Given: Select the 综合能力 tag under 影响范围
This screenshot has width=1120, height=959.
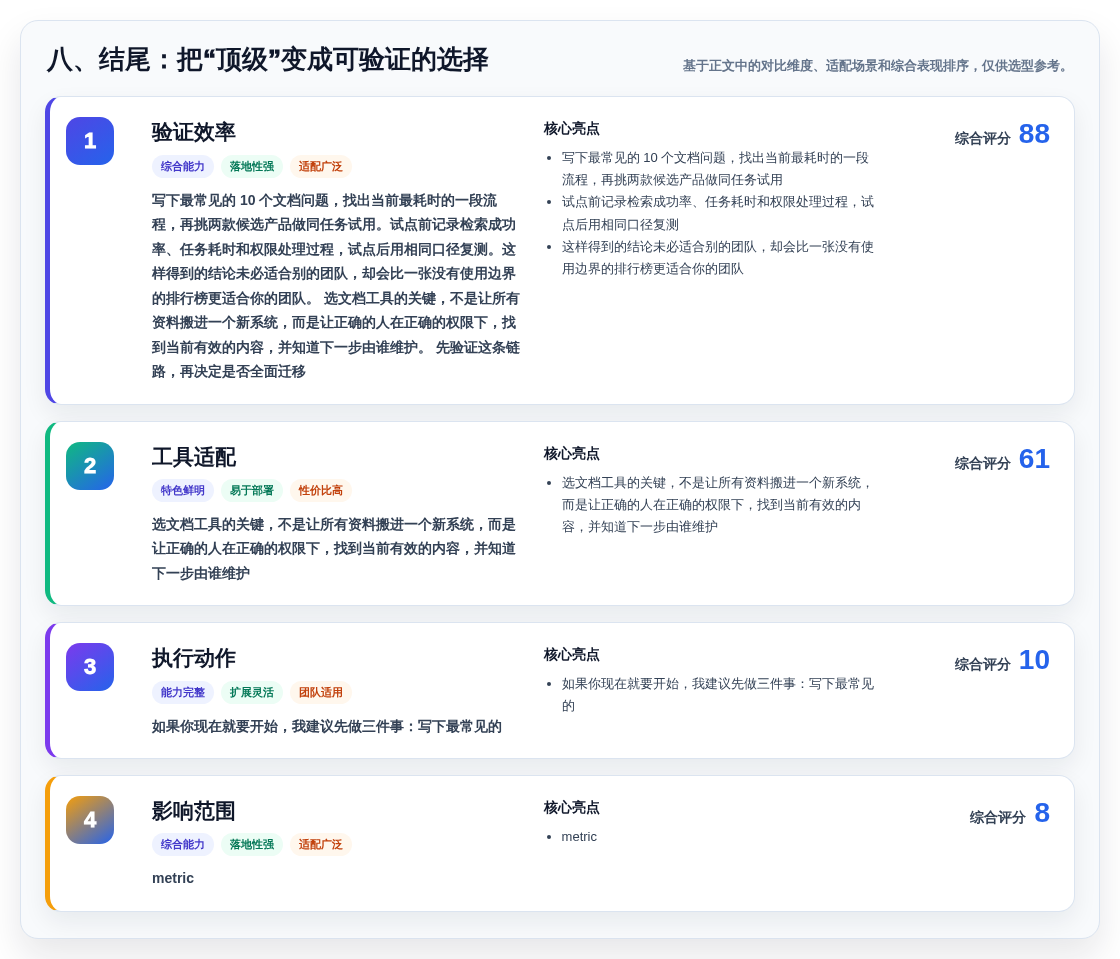Looking at the screenshot, I should 183,845.
